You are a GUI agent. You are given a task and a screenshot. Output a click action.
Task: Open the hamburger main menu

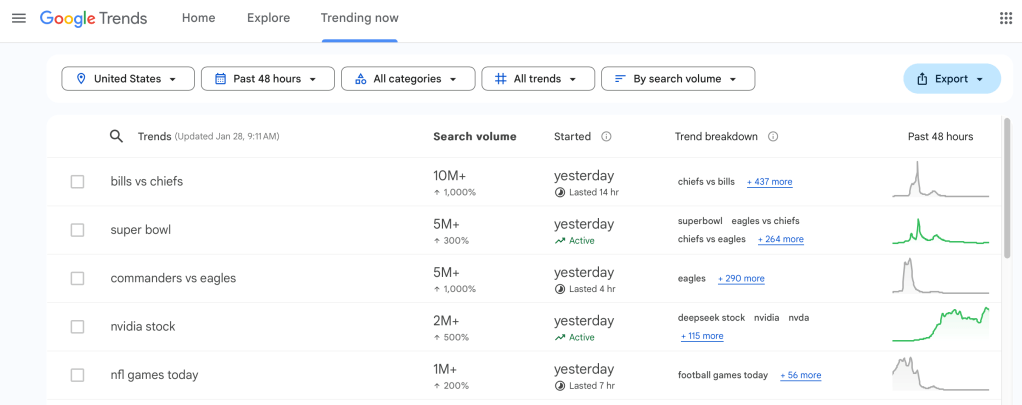tap(18, 18)
